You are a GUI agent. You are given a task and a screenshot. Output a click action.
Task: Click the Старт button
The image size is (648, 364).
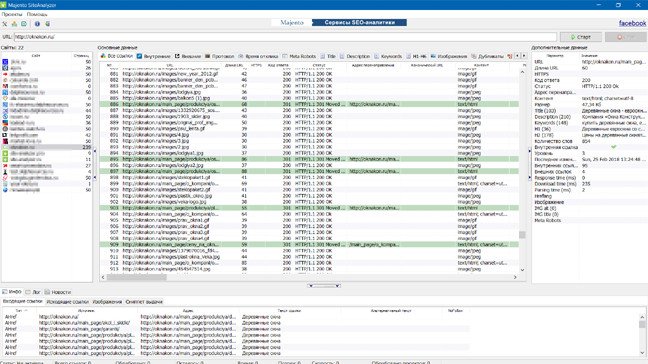(x=581, y=37)
